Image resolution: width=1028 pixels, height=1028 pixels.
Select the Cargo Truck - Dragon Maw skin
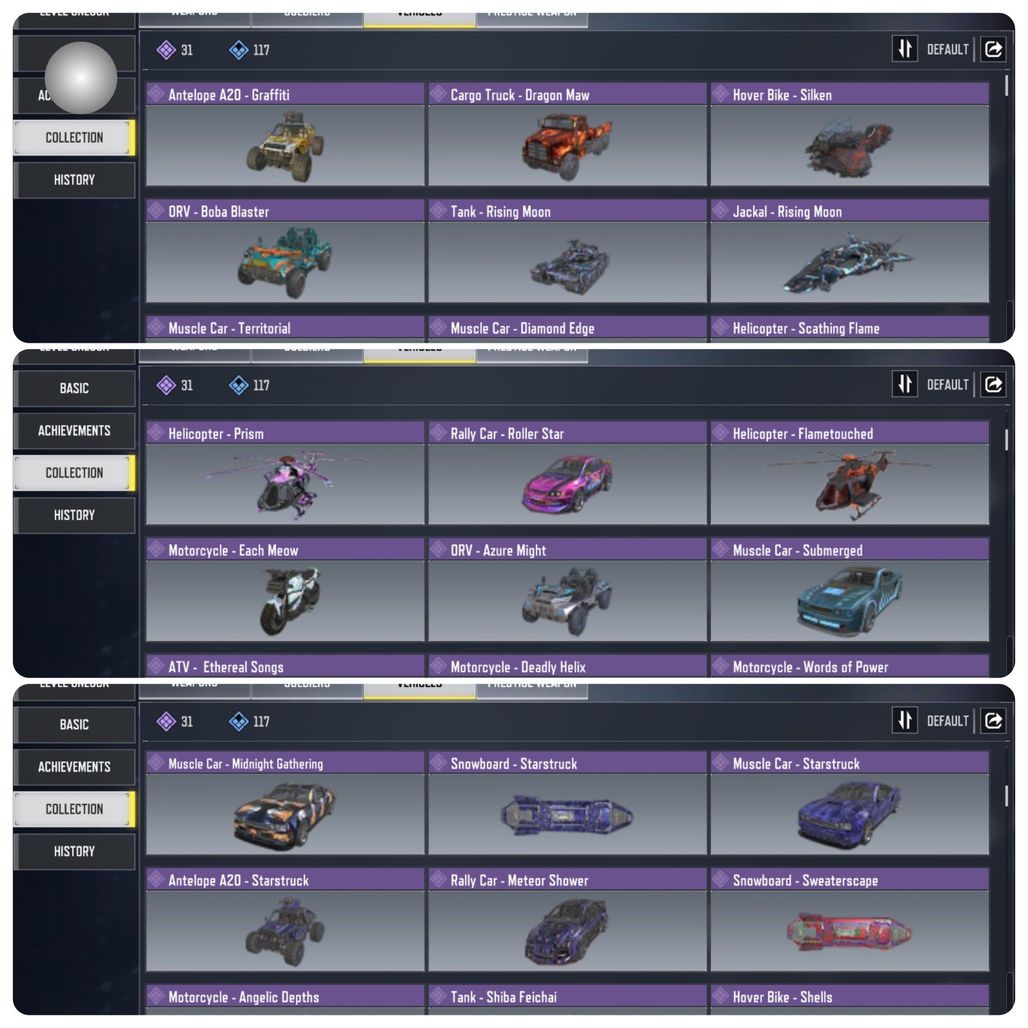coord(567,134)
